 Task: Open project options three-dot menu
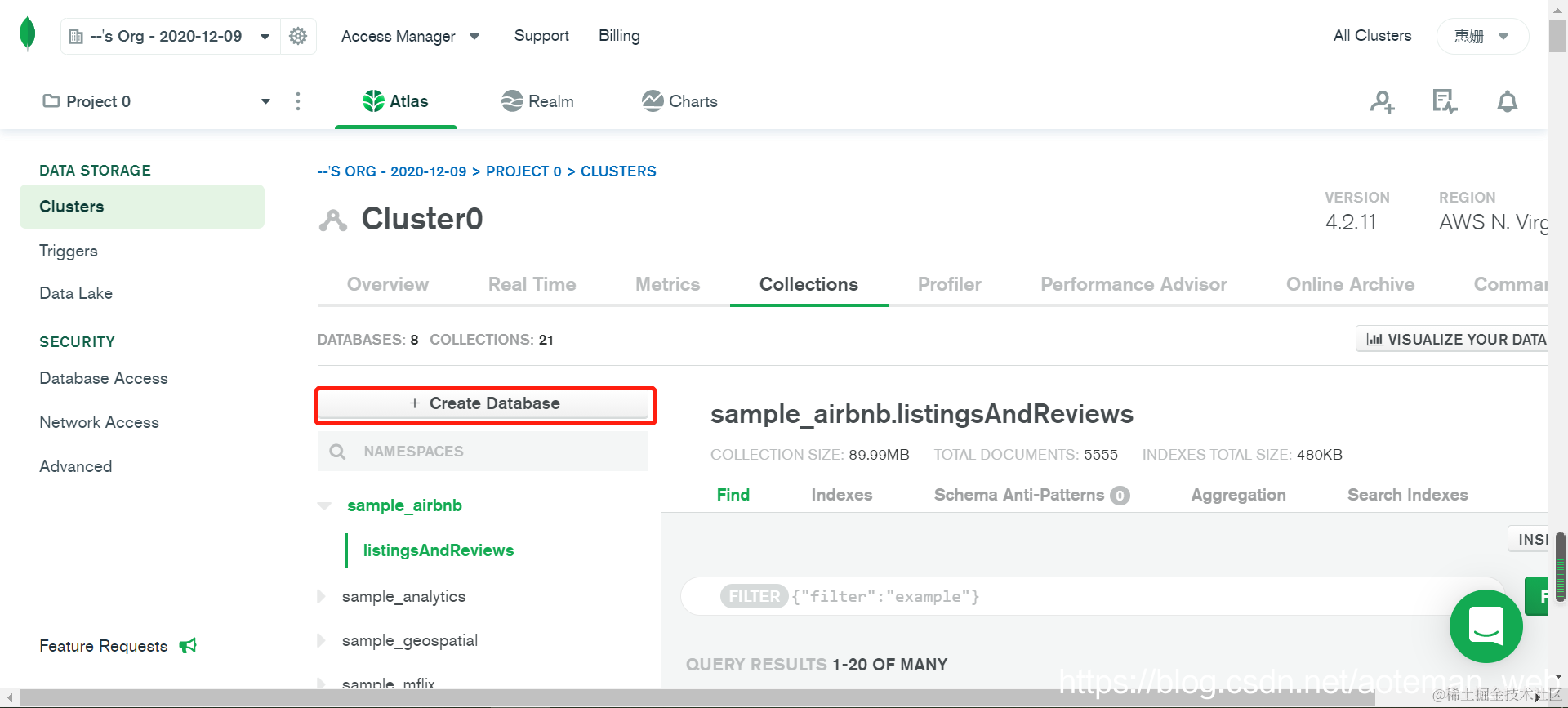[x=298, y=101]
